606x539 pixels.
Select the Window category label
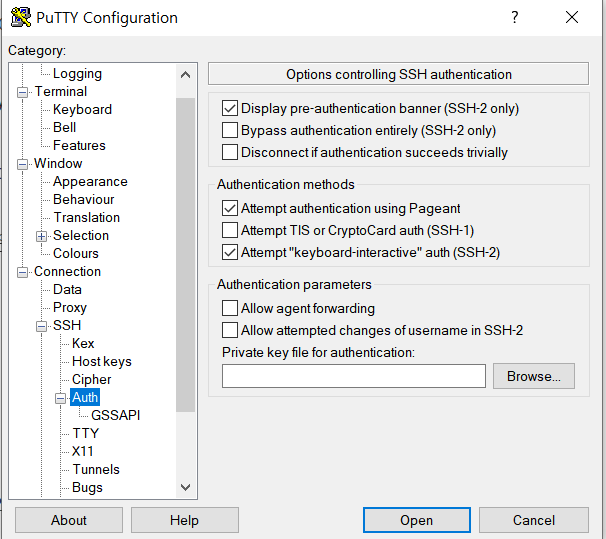click(x=58, y=163)
